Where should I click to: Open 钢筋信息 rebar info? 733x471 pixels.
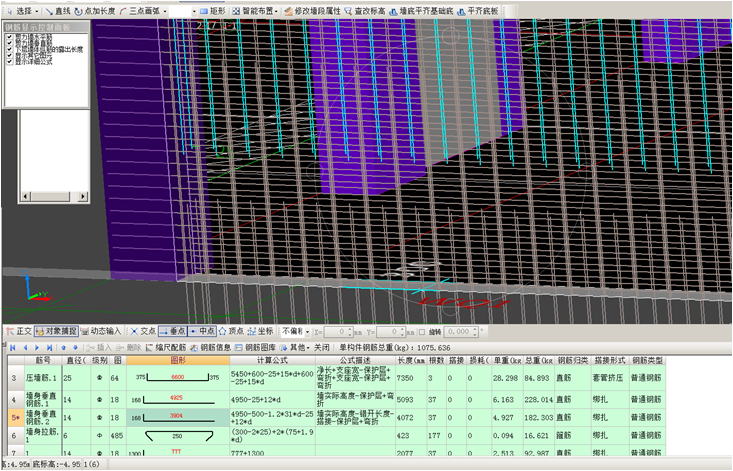211,348
